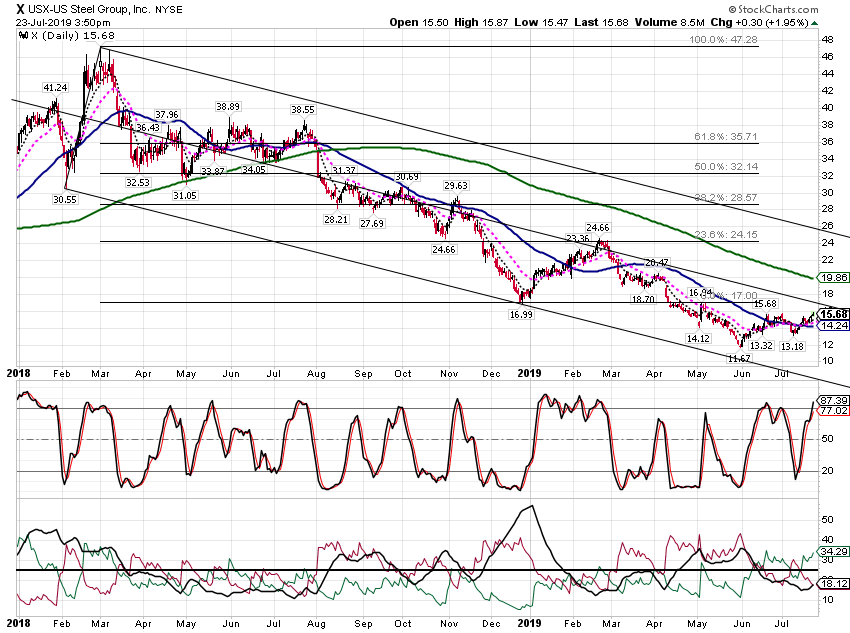Select the 38.2%: 28.57 retracement label

726,197
